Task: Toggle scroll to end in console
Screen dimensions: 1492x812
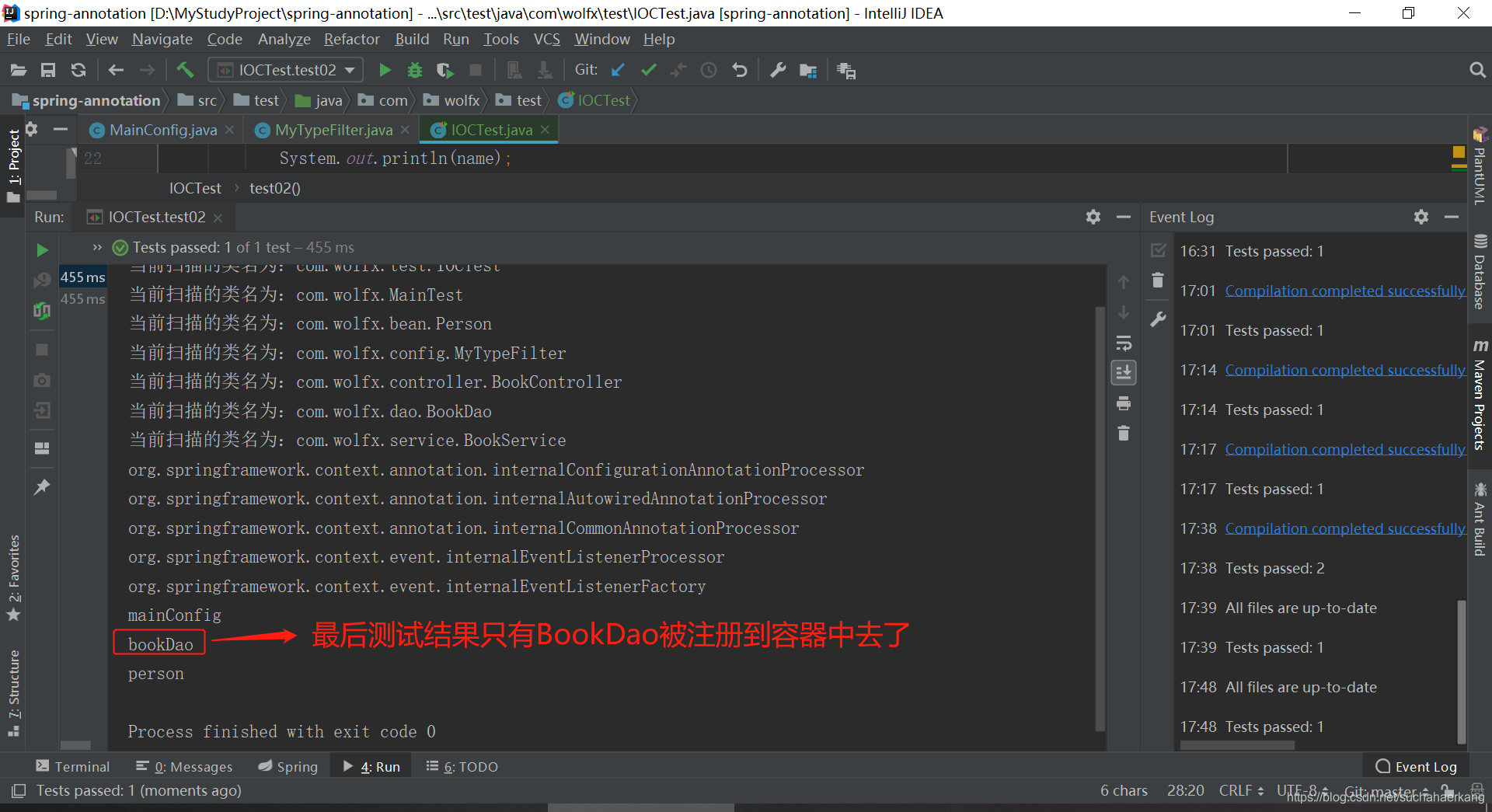Action: 1124,373
